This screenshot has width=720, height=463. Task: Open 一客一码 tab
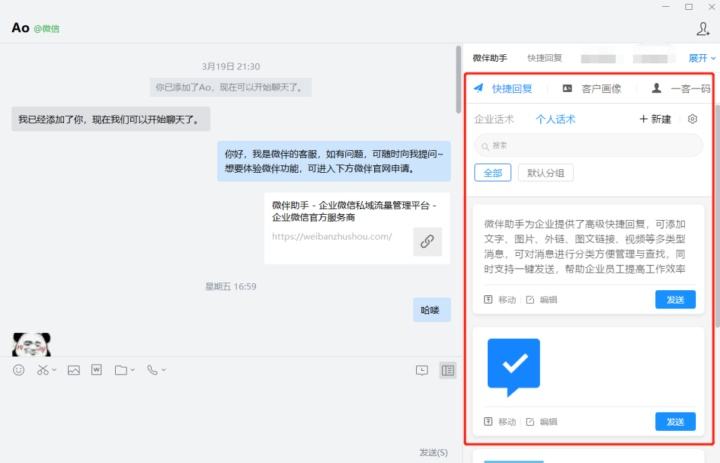point(681,89)
